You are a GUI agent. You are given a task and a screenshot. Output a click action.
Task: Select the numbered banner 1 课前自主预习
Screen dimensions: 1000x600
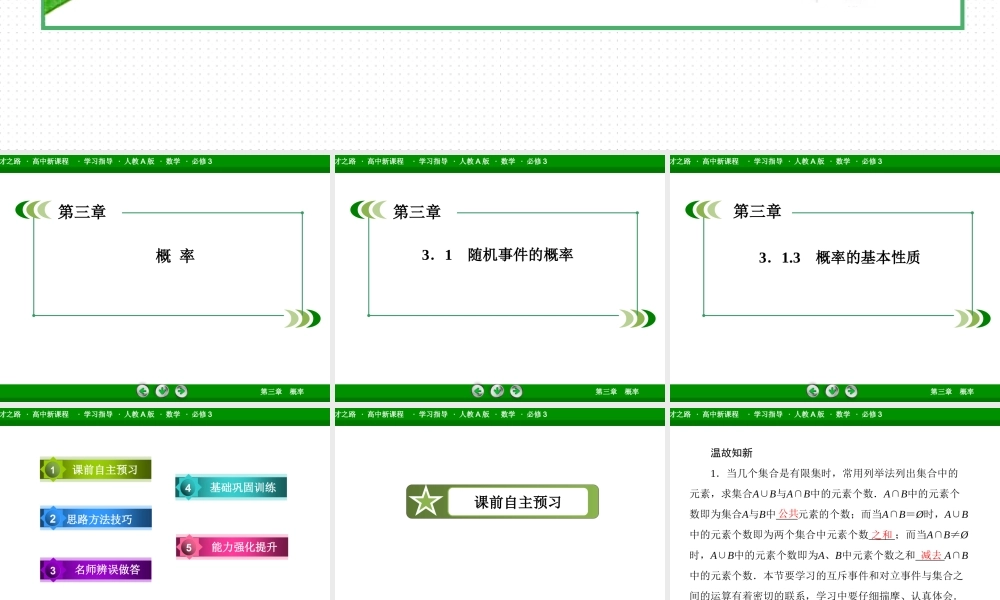(95, 467)
